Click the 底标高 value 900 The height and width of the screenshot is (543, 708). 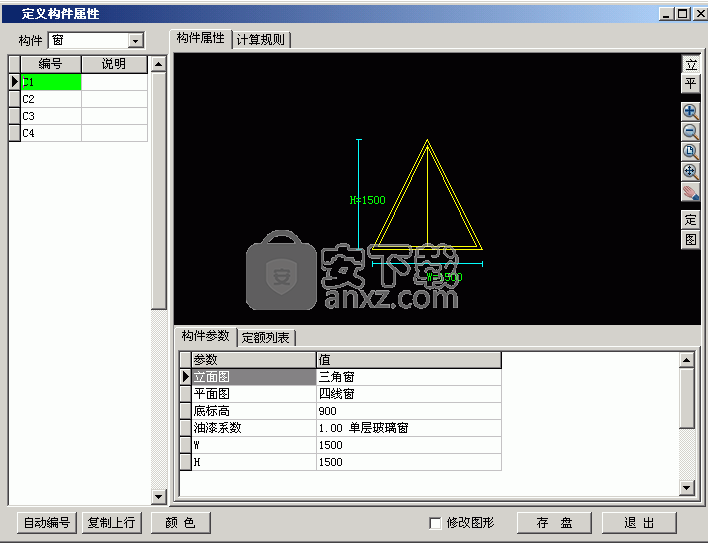409,411
